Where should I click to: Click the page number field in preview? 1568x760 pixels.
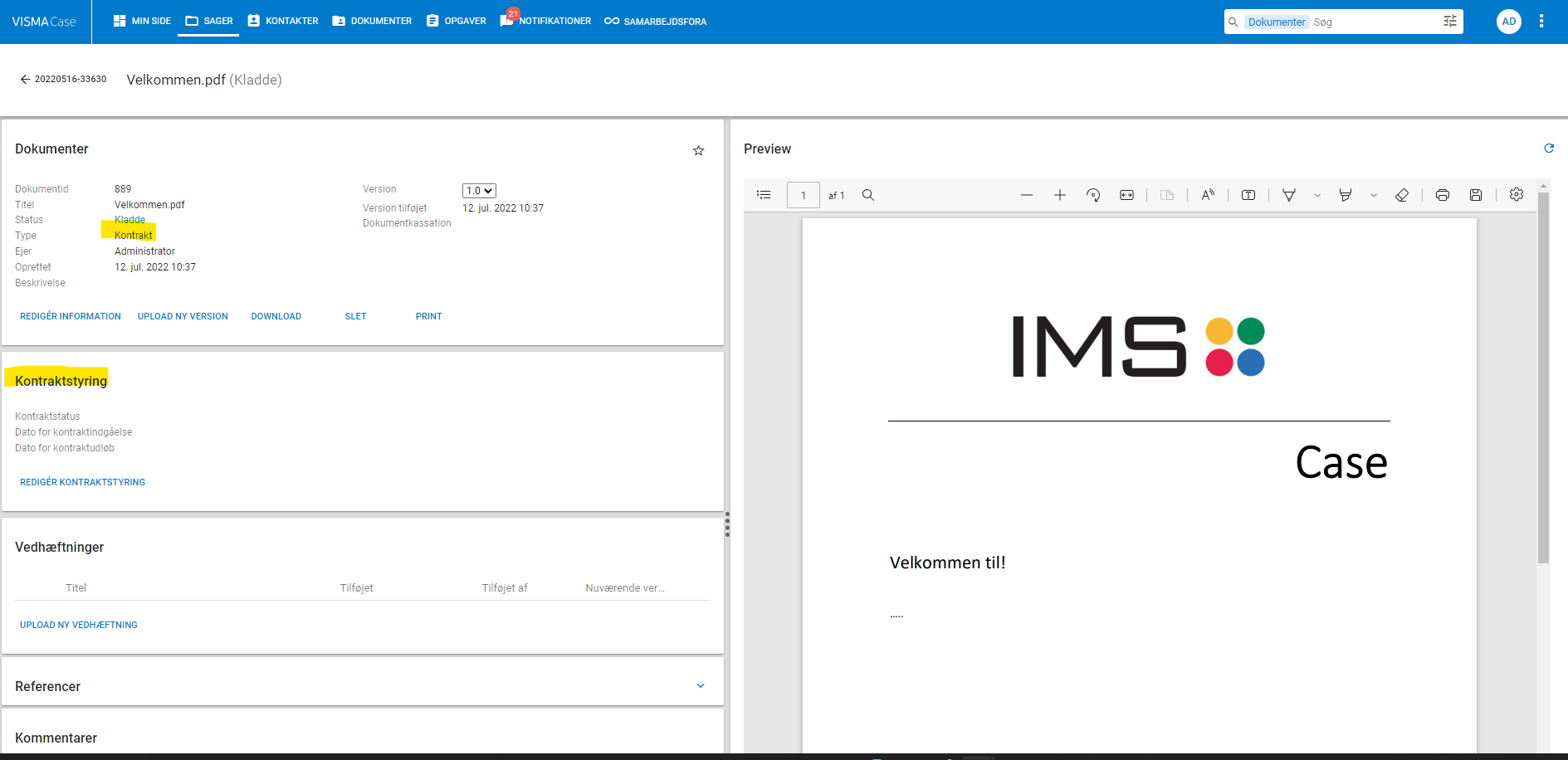(x=804, y=195)
